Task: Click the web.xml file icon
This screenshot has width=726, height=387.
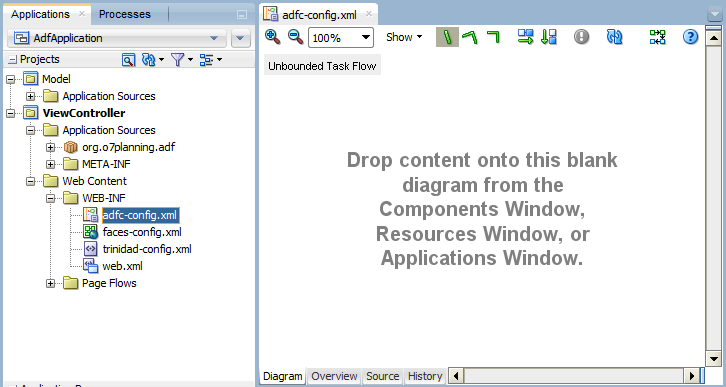Action: [91, 266]
